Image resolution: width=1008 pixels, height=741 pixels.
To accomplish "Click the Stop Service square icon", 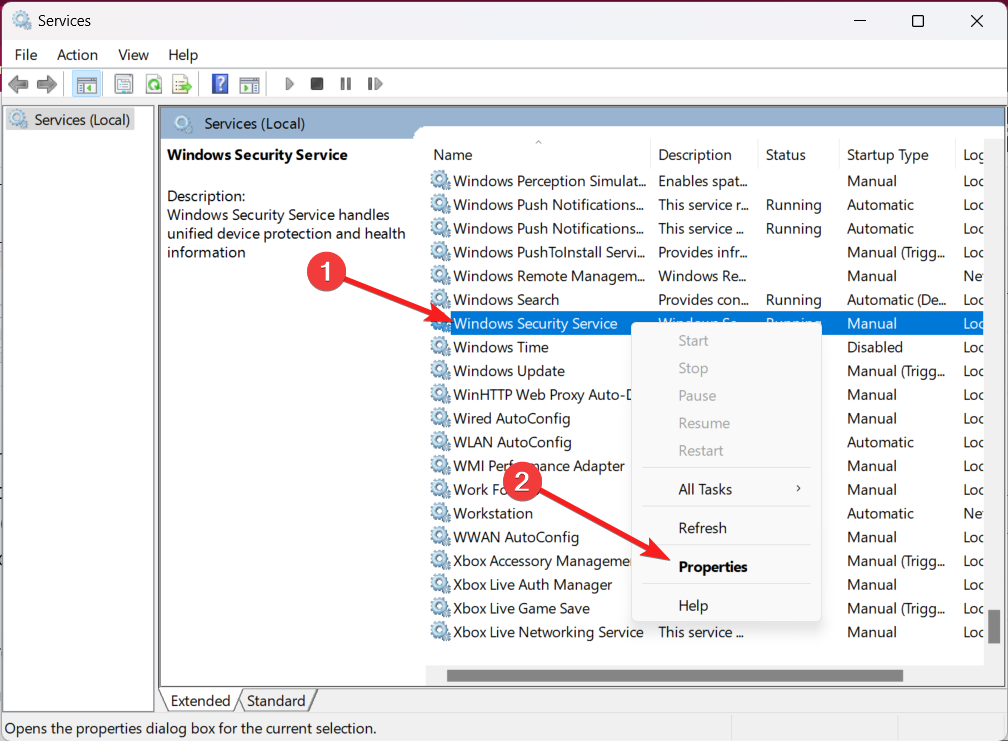I will [317, 84].
